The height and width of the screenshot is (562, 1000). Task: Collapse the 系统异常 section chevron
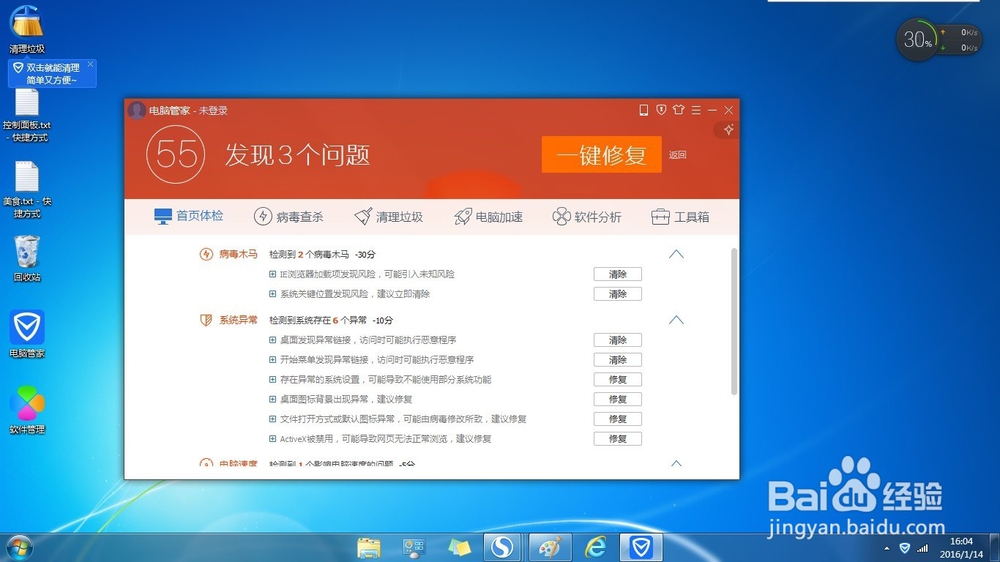676,320
